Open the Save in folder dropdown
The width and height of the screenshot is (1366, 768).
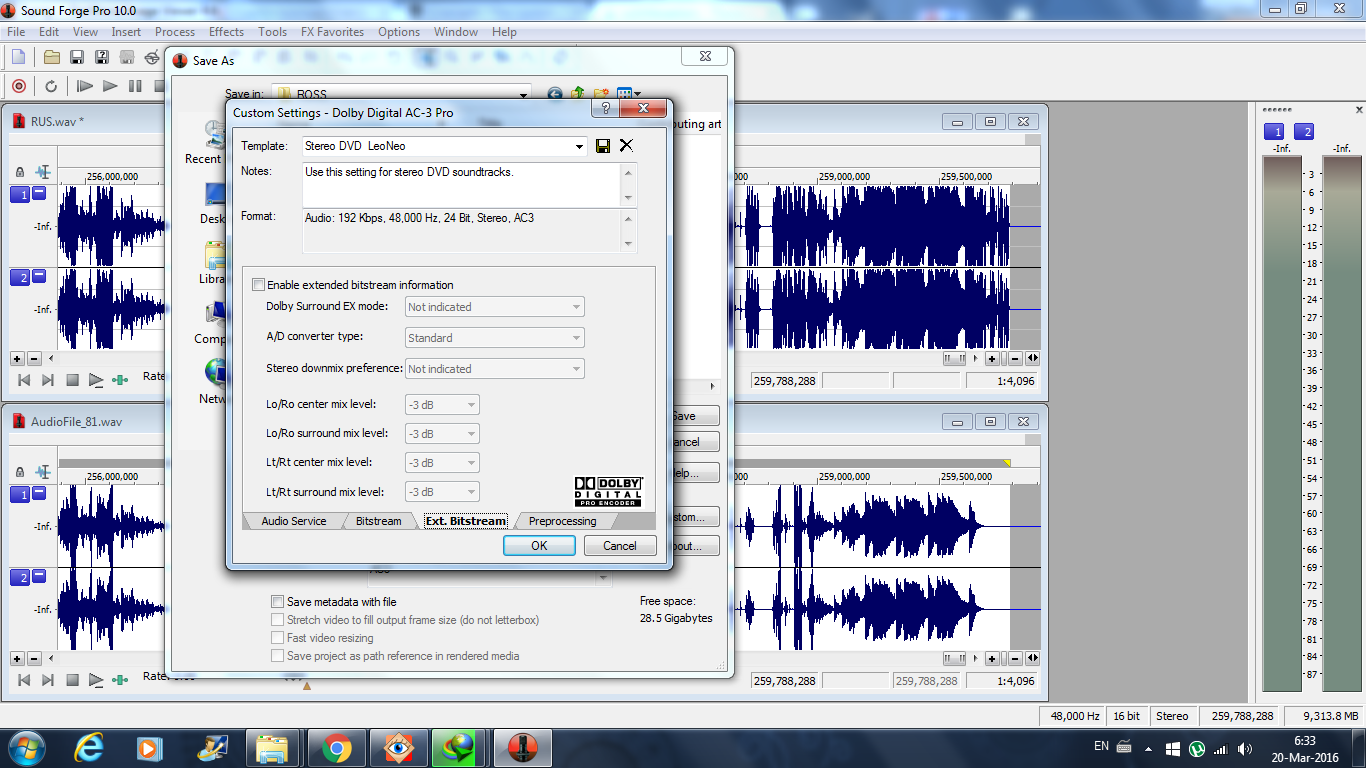point(524,94)
